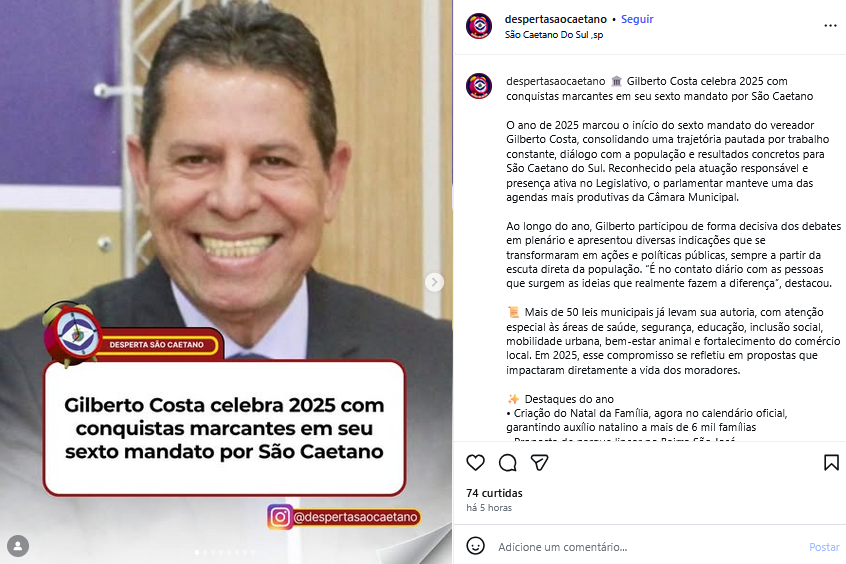Open despertasaocaetano username in header
846x564 pixels.
point(556,19)
